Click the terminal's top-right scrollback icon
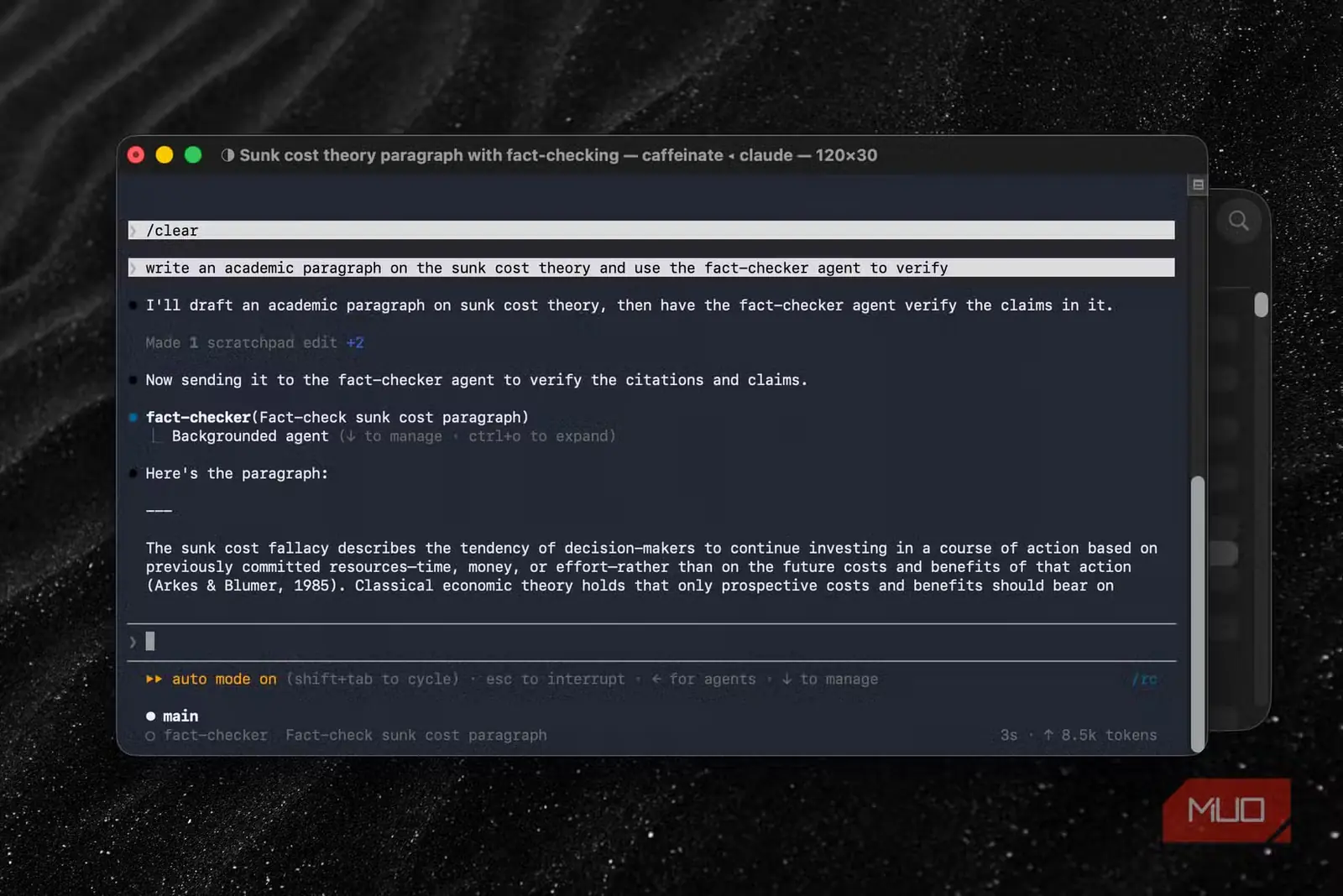 point(1198,185)
